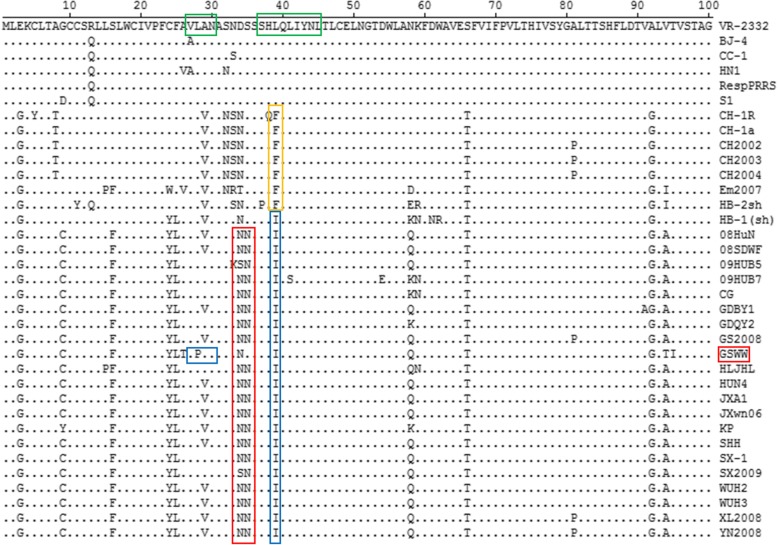
Task: Click the tall red-boxed NN residue column
Action: 243,385
